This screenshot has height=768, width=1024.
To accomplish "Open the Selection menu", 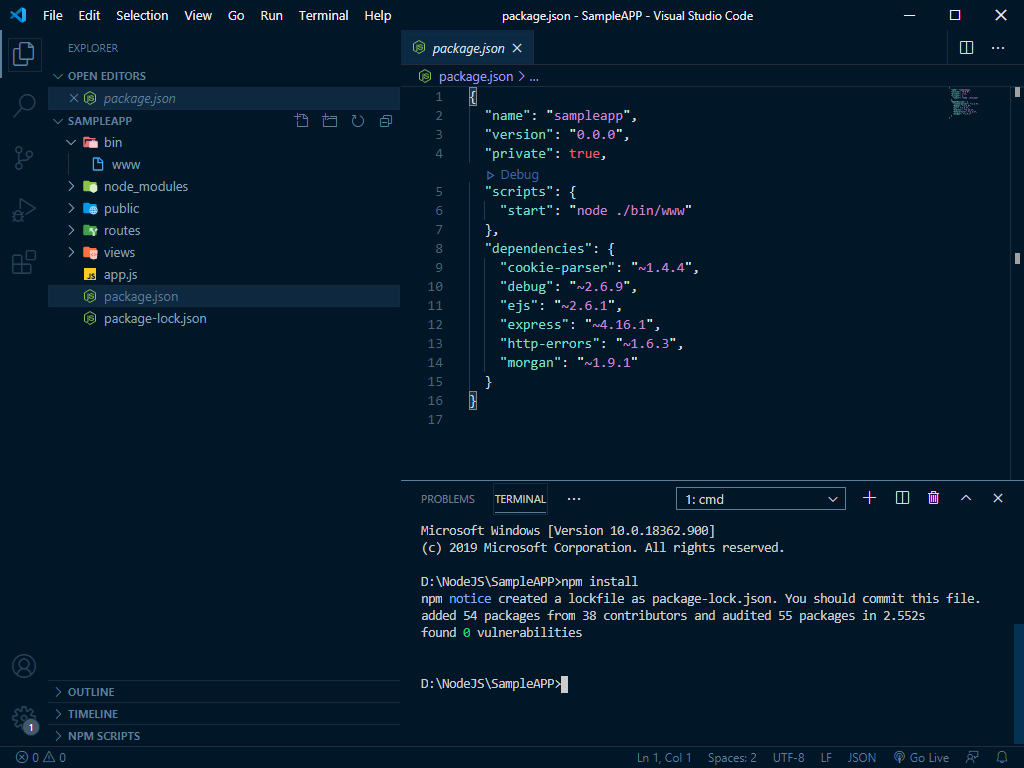I will 142,15.
